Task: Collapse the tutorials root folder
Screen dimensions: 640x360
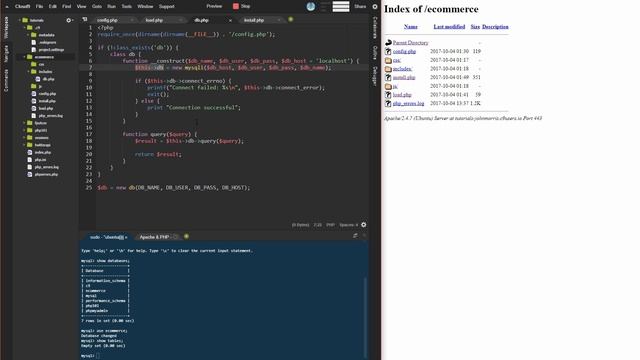Action: [19, 20]
